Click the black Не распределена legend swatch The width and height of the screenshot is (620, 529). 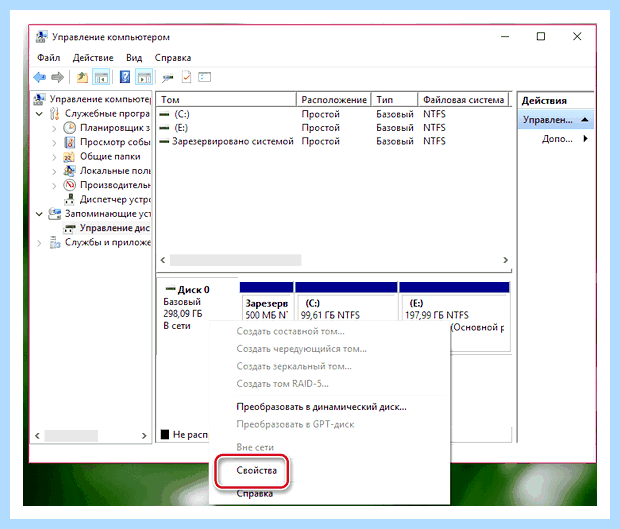tap(165, 435)
